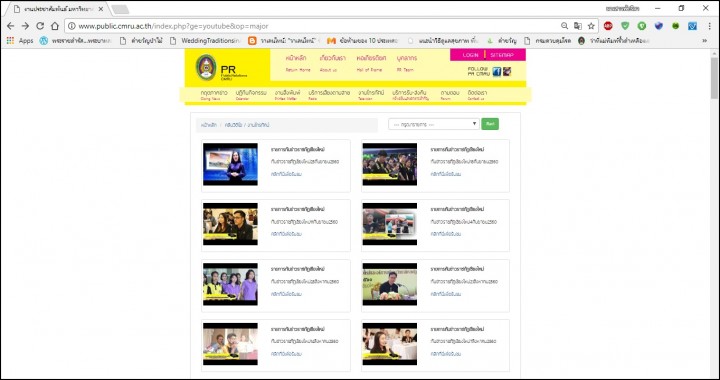Open the orange M bookmark
The image size is (720, 380).
click(362, 41)
